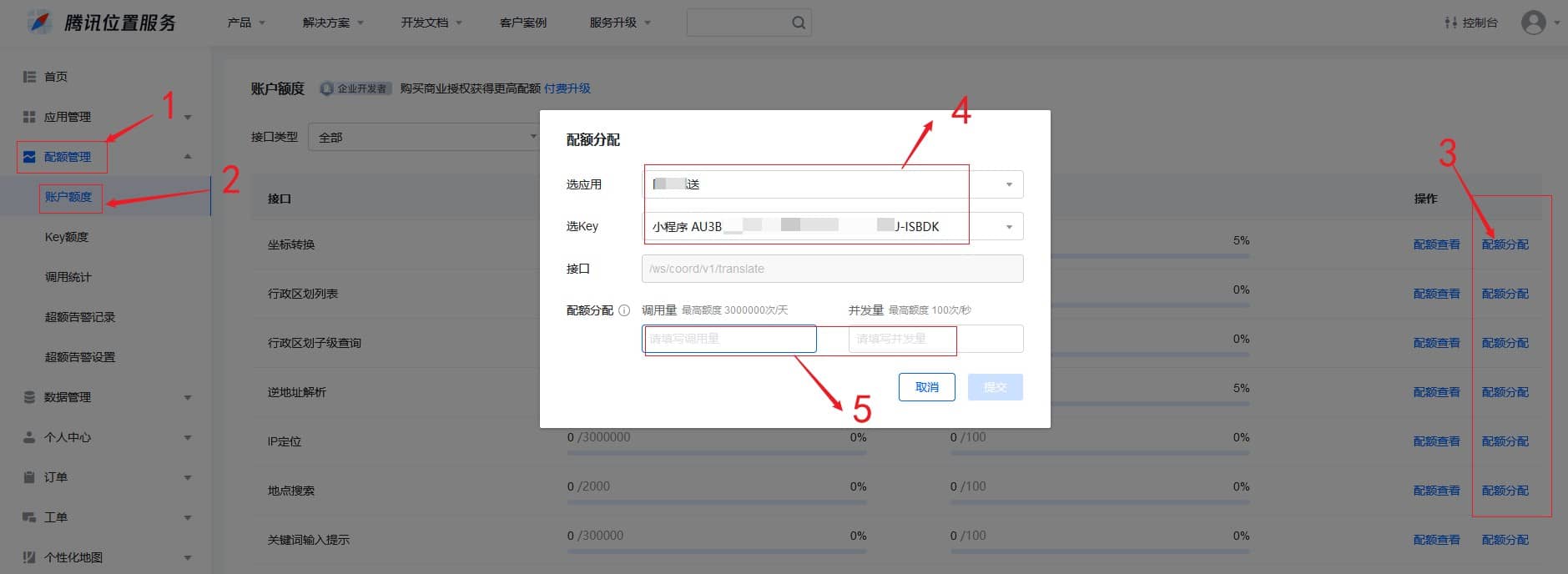Open the 选应用 dropdown
The width and height of the screenshot is (1568, 574).
pyautogui.click(x=832, y=184)
